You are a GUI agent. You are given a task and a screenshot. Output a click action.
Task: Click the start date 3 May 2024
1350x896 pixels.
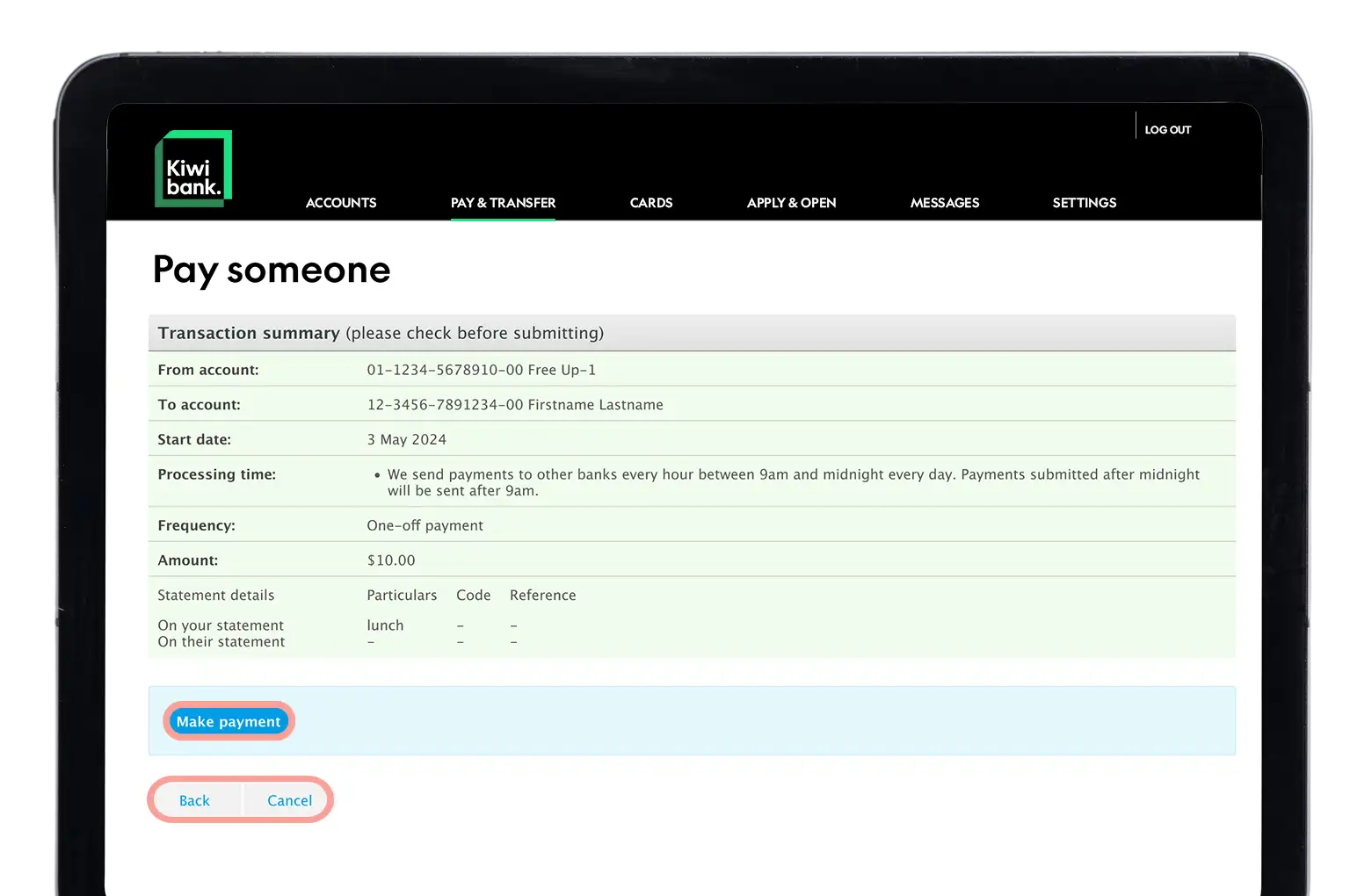pos(407,439)
